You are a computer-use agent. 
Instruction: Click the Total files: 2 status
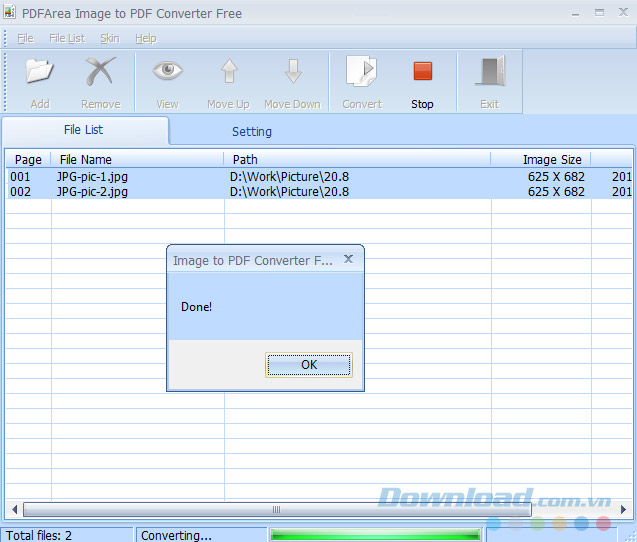click(39, 535)
